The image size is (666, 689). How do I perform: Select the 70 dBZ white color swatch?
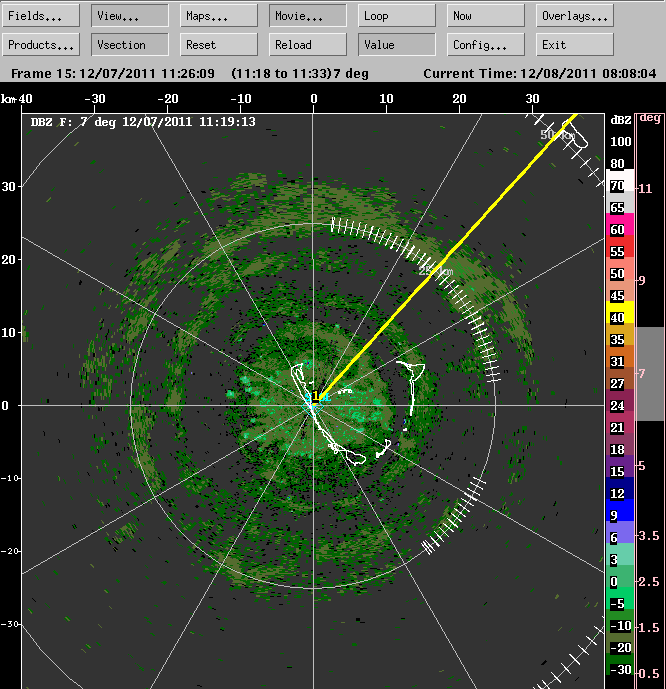click(x=620, y=180)
